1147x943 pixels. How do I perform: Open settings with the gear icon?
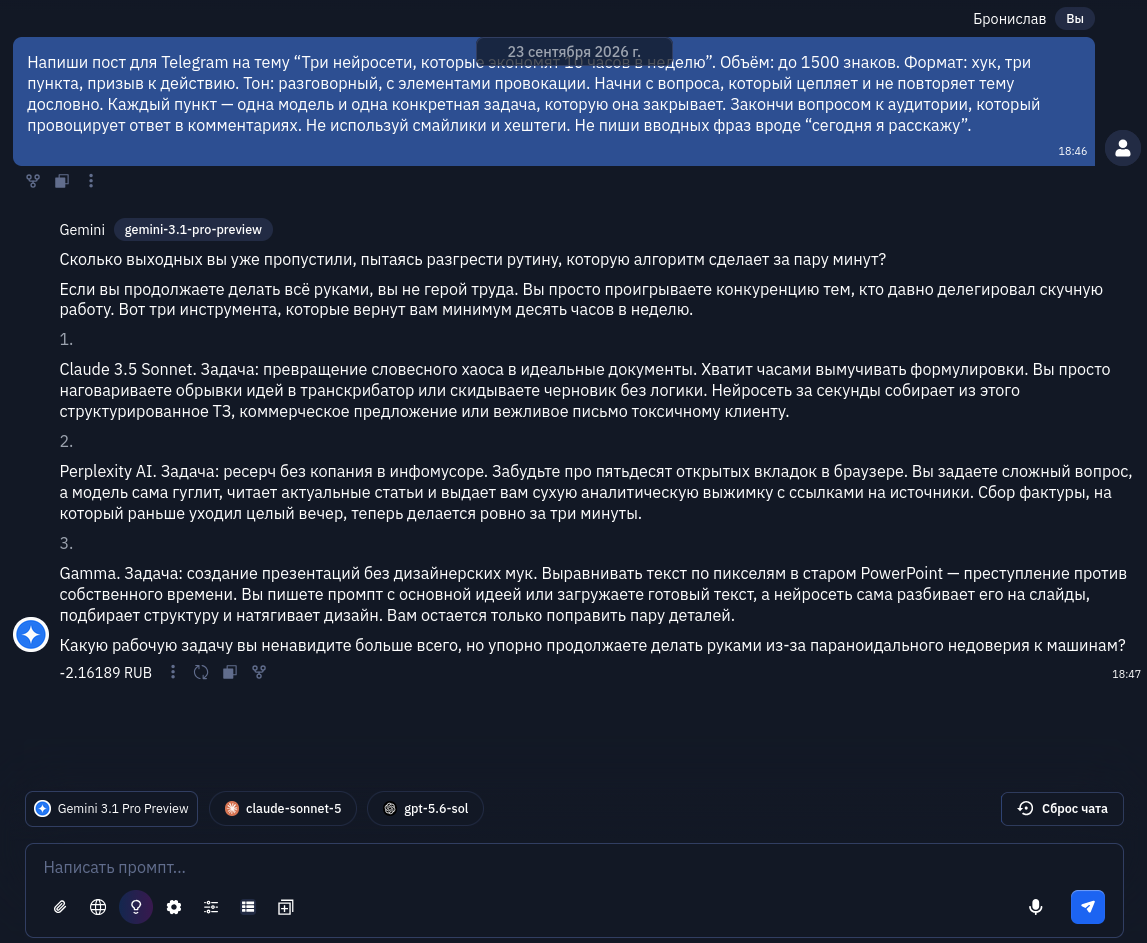tap(173, 907)
